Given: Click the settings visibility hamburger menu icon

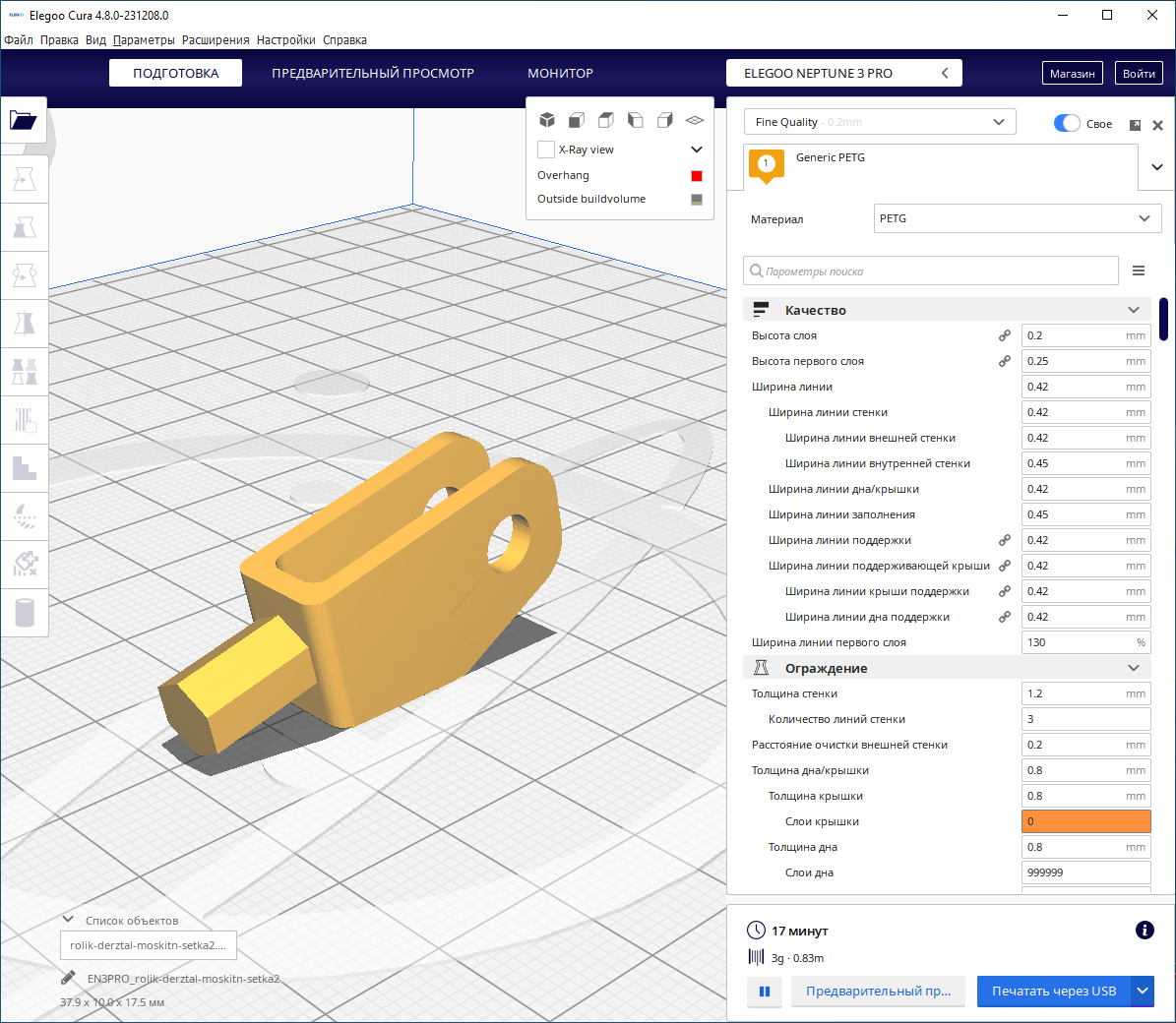Looking at the screenshot, I should coord(1139,271).
